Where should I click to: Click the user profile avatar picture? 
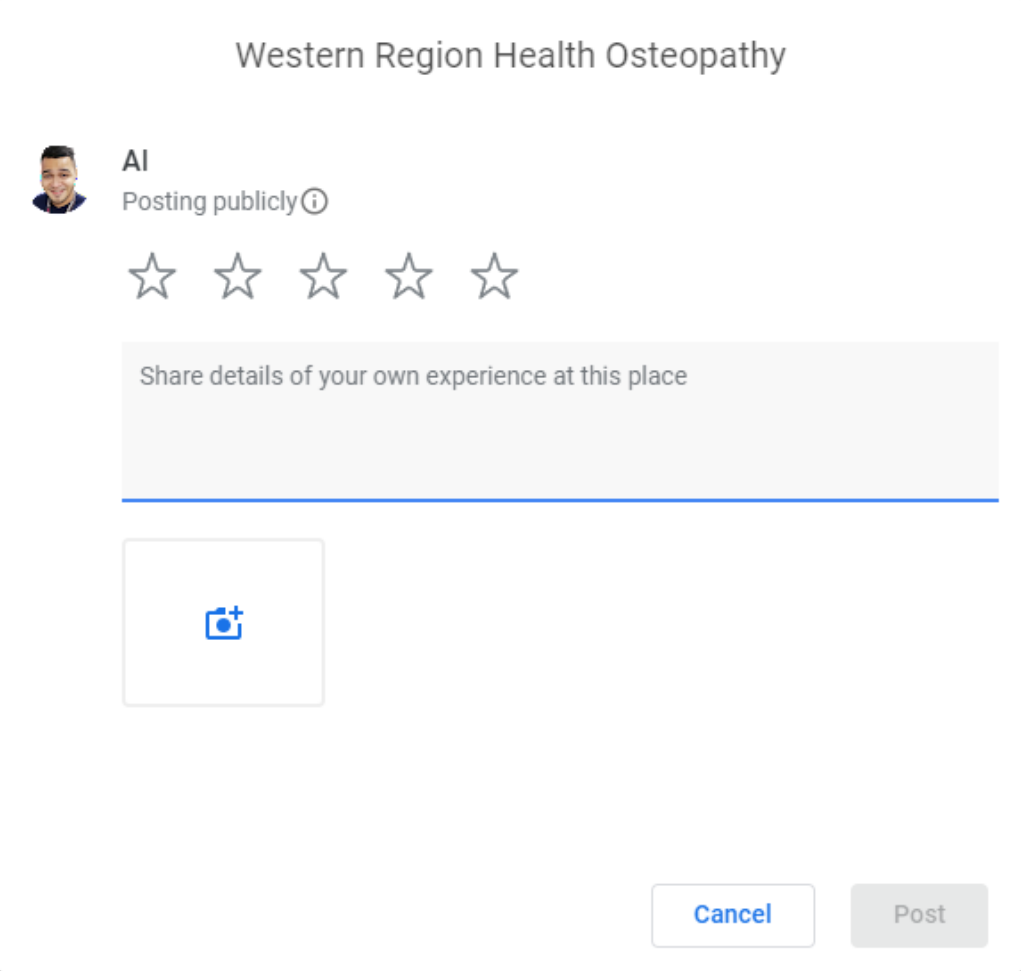click(59, 180)
